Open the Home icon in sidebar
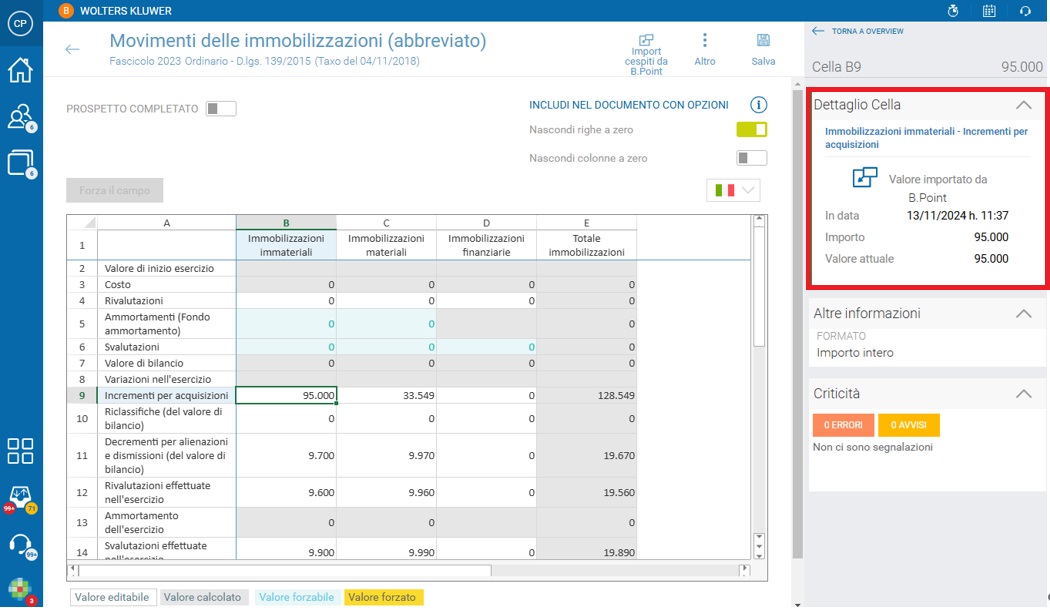The width and height of the screenshot is (1050, 608). coord(20,70)
